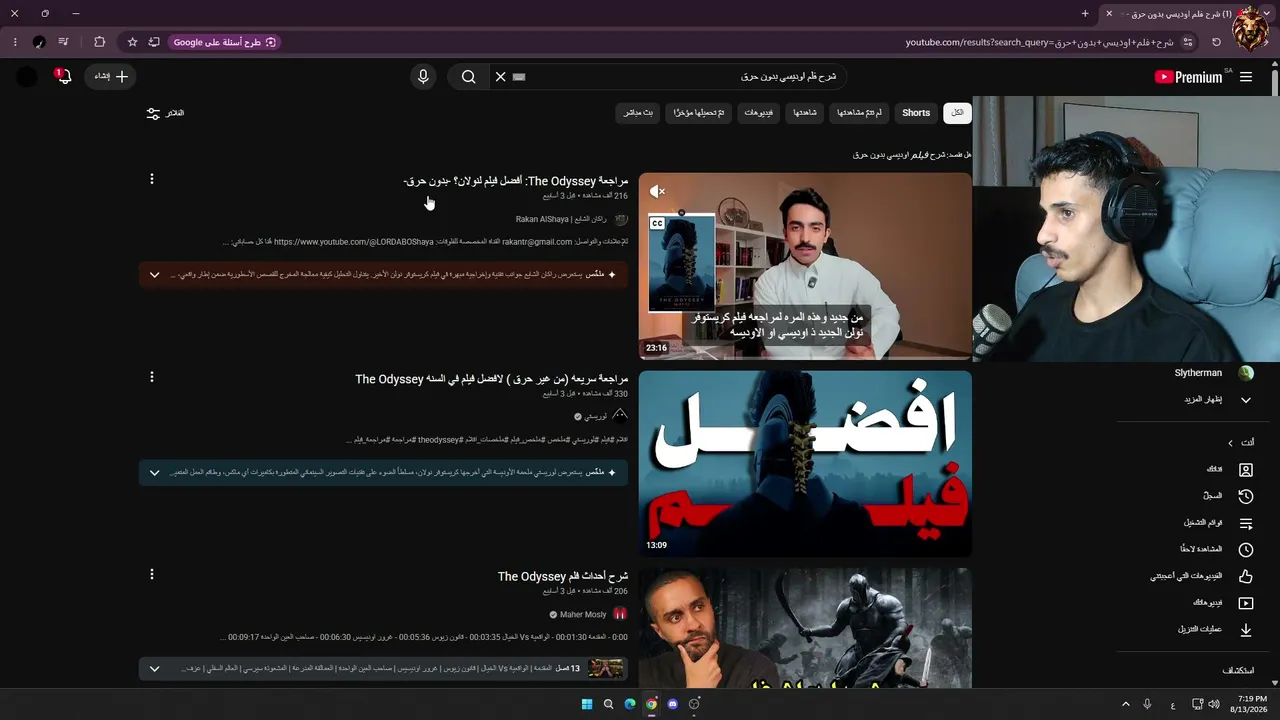Start voice search with microphone icon
The height and width of the screenshot is (720, 1280).
click(423, 77)
